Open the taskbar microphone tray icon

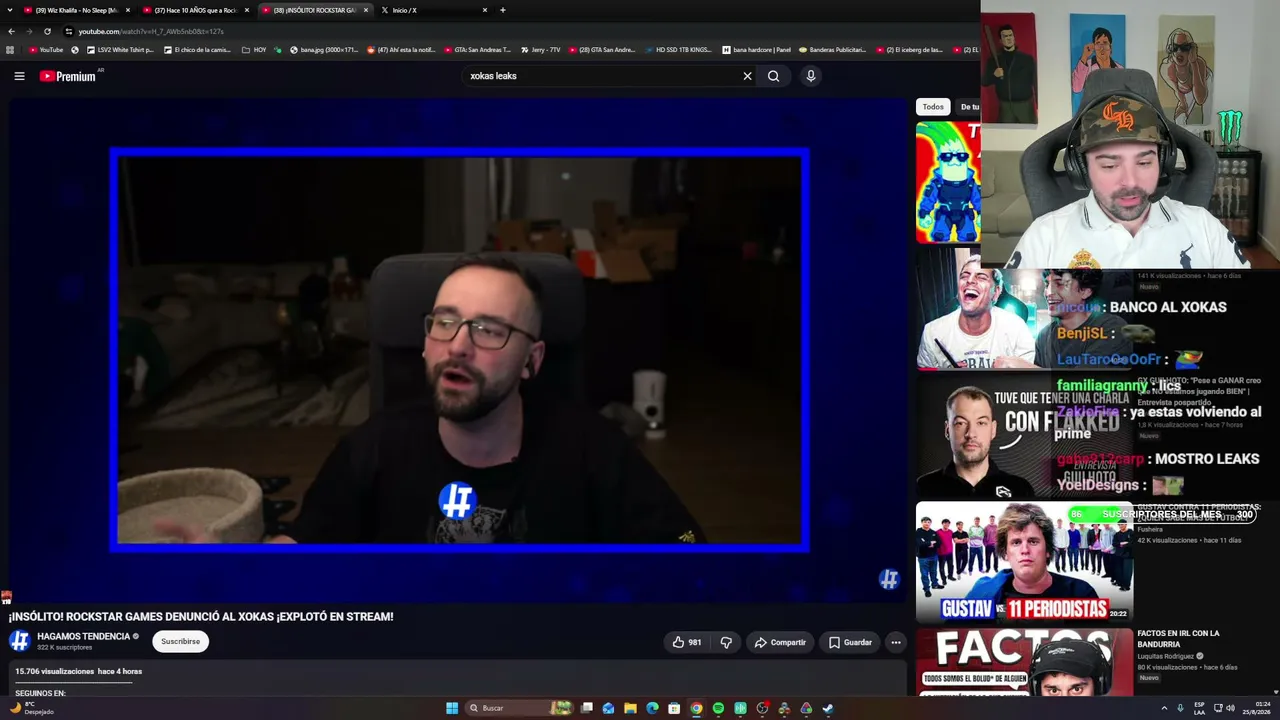(x=1180, y=708)
